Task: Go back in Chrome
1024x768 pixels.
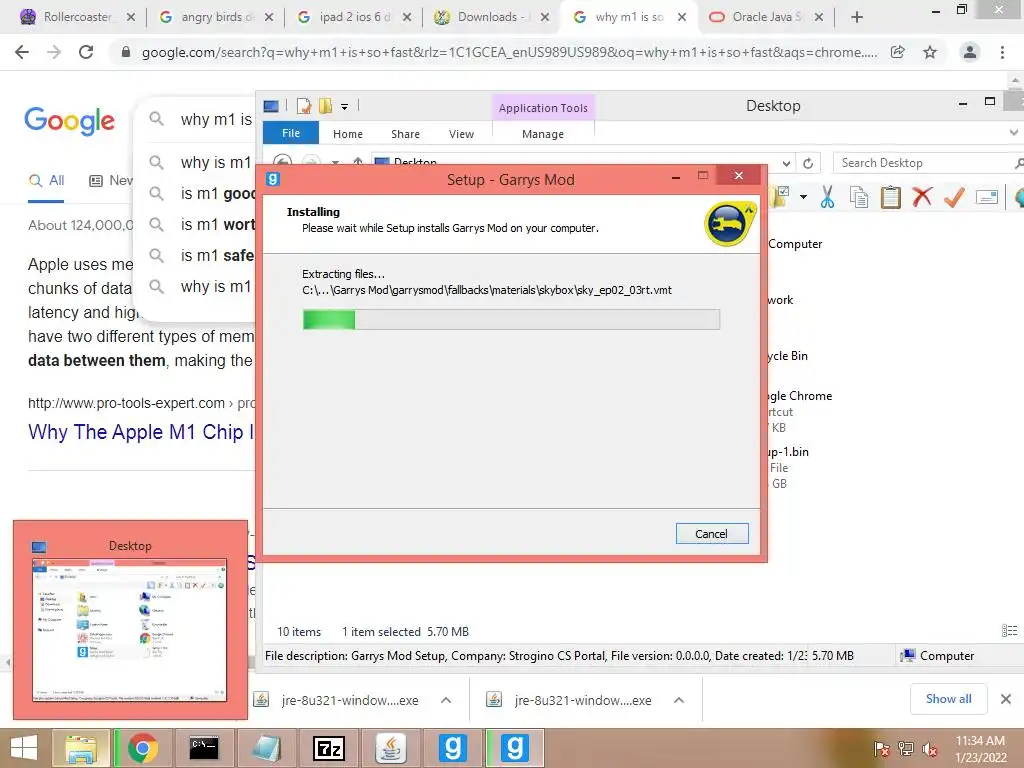Action: click(x=22, y=52)
